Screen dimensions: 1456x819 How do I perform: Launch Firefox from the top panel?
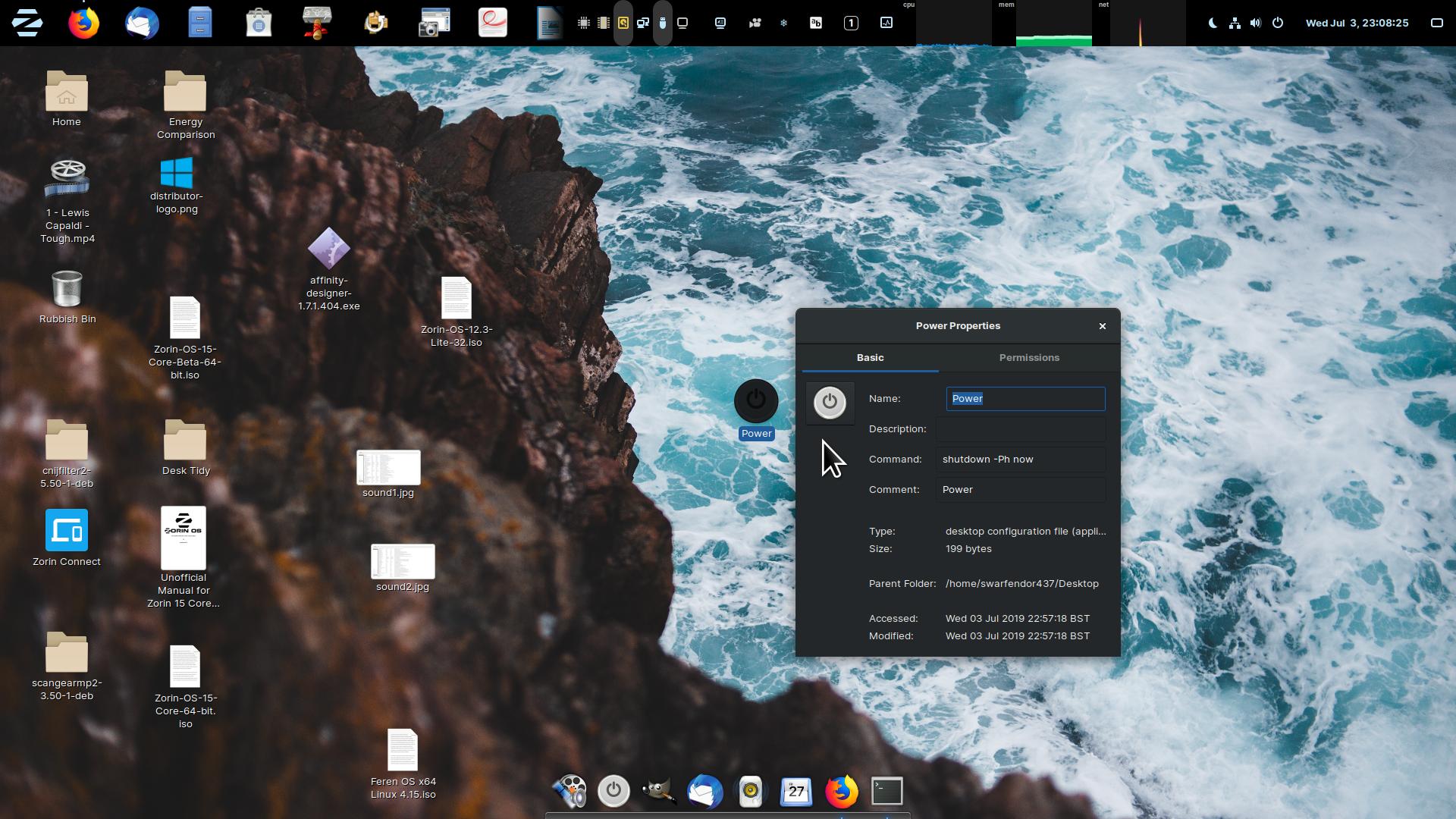click(83, 23)
